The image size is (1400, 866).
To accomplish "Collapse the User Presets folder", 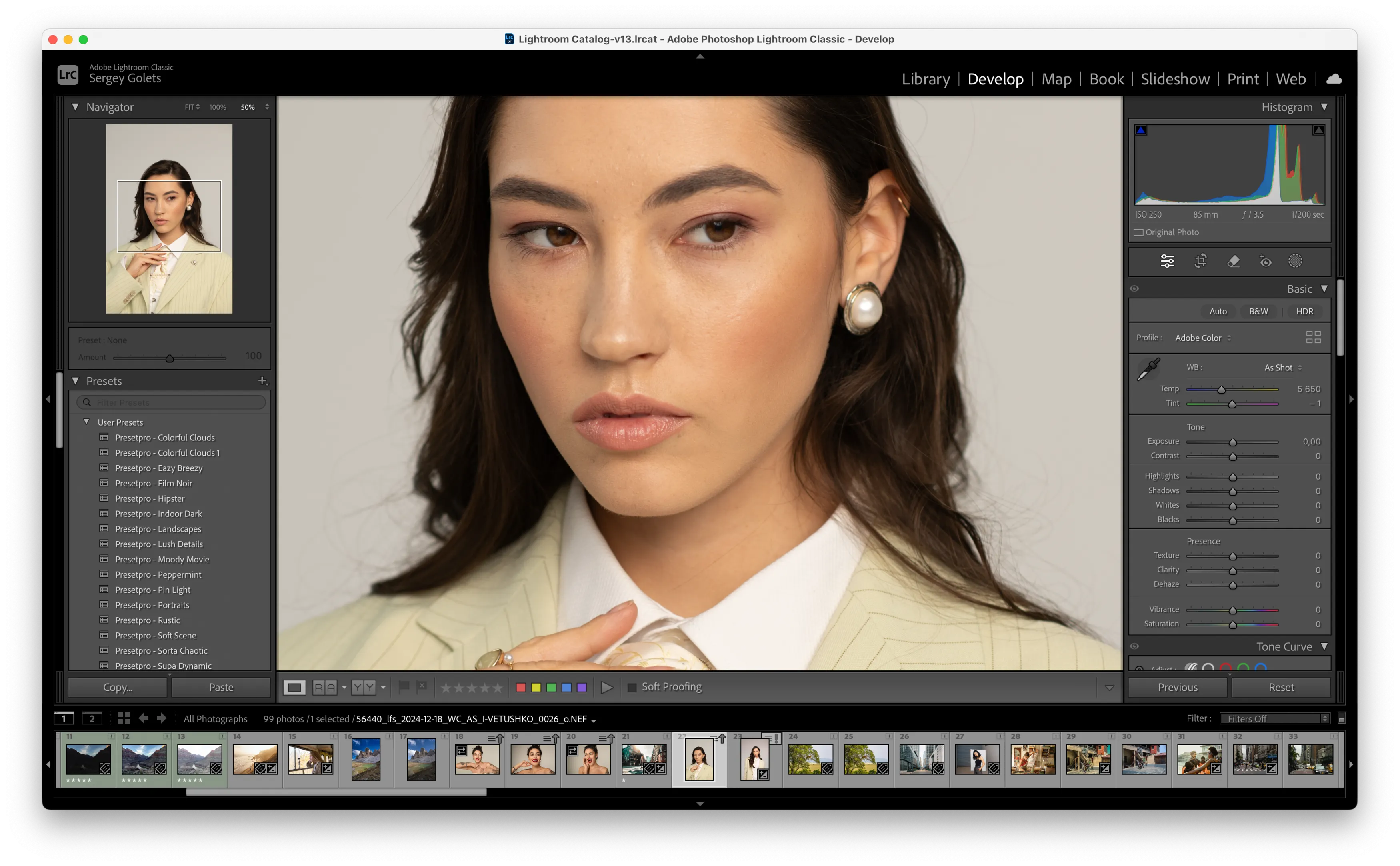I will click(86, 422).
